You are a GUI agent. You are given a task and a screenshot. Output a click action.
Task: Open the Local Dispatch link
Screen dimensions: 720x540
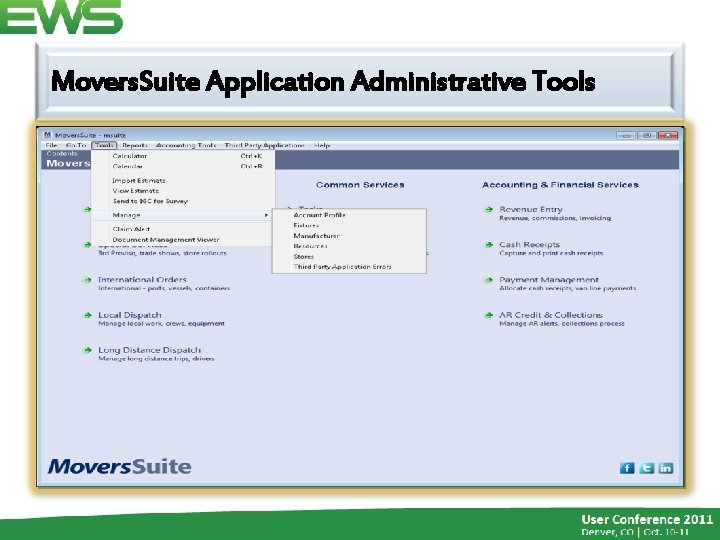(x=130, y=315)
